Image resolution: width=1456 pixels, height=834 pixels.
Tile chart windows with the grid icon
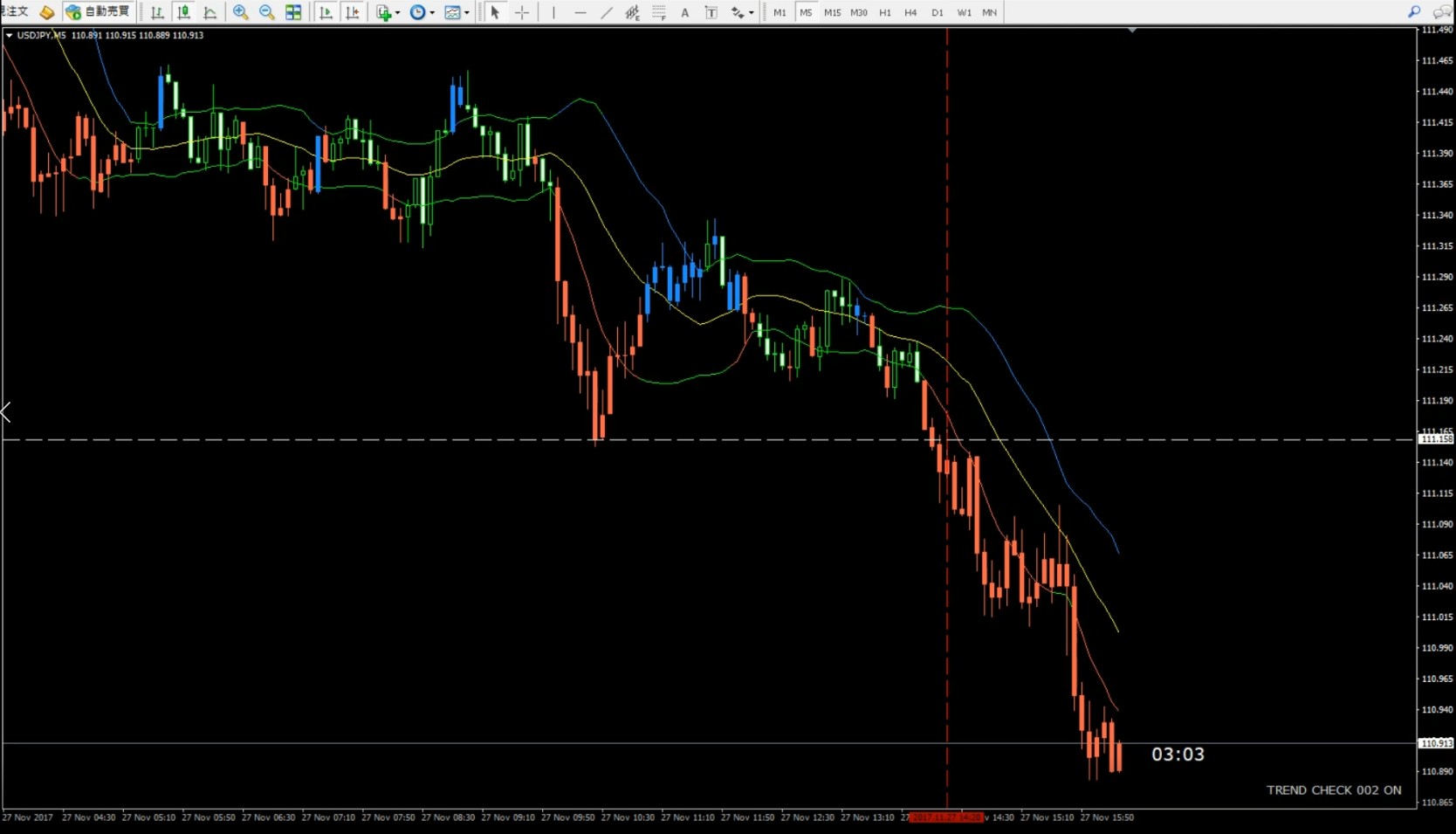[x=293, y=12]
